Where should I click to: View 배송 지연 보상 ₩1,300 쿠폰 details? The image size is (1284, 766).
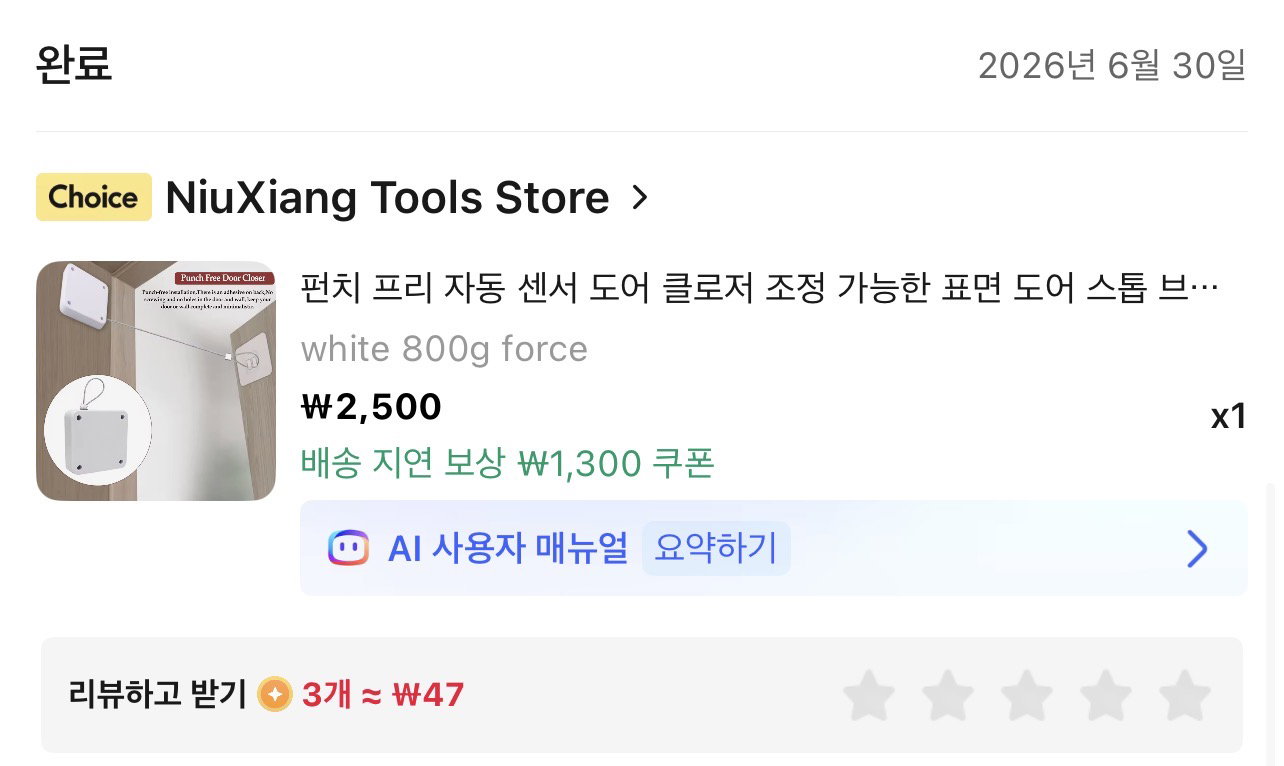tap(507, 464)
